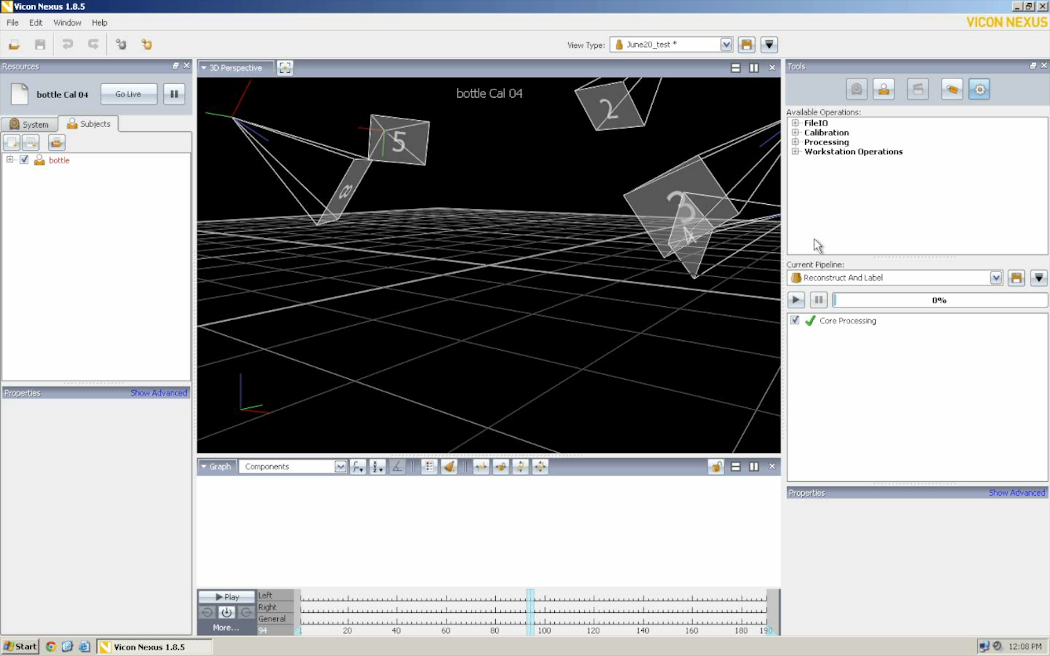Click the pipeline 0% progress bar

coord(940,300)
